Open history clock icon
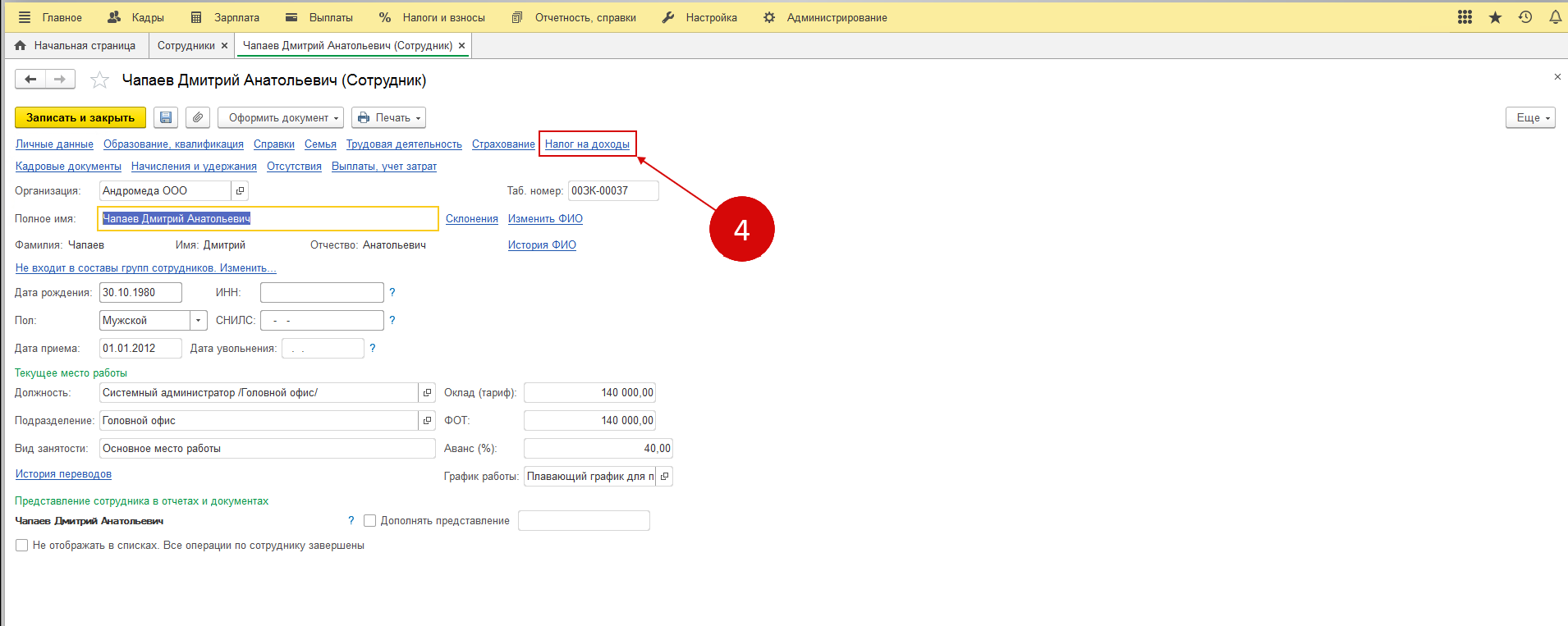 (1525, 17)
